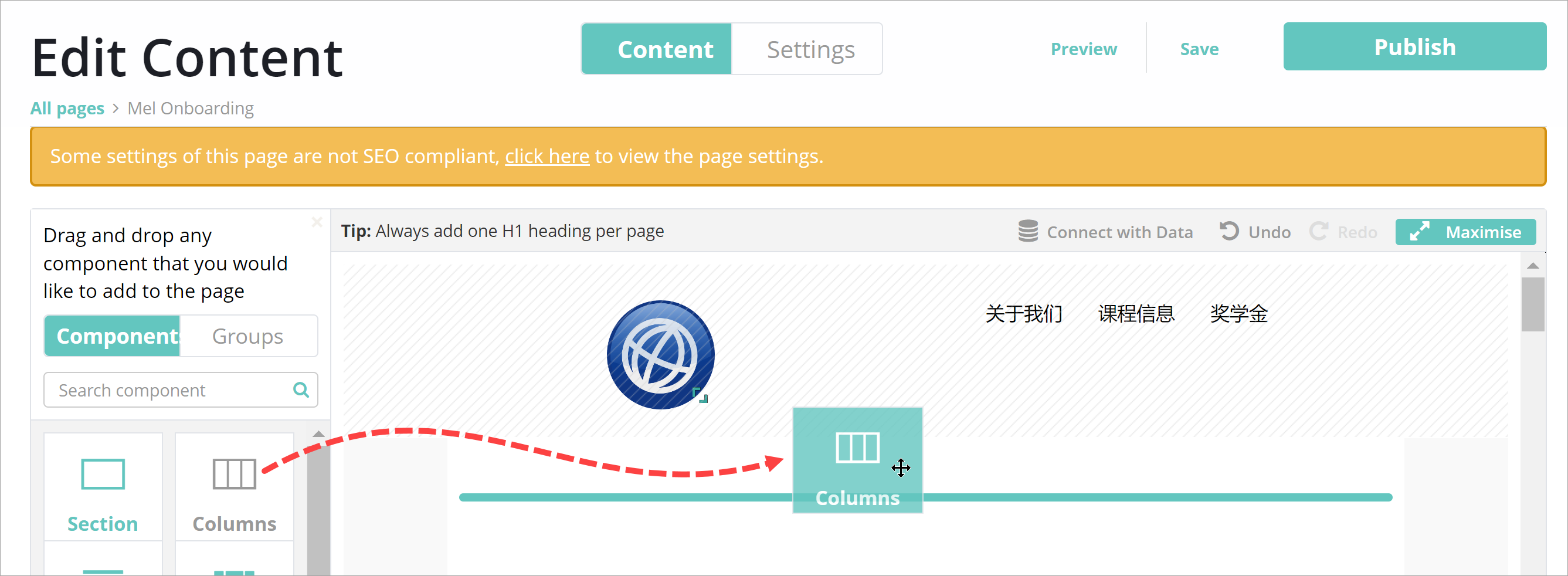This screenshot has width=1568, height=576.
Task: Open the page Preview
Action: point(1084,49)
